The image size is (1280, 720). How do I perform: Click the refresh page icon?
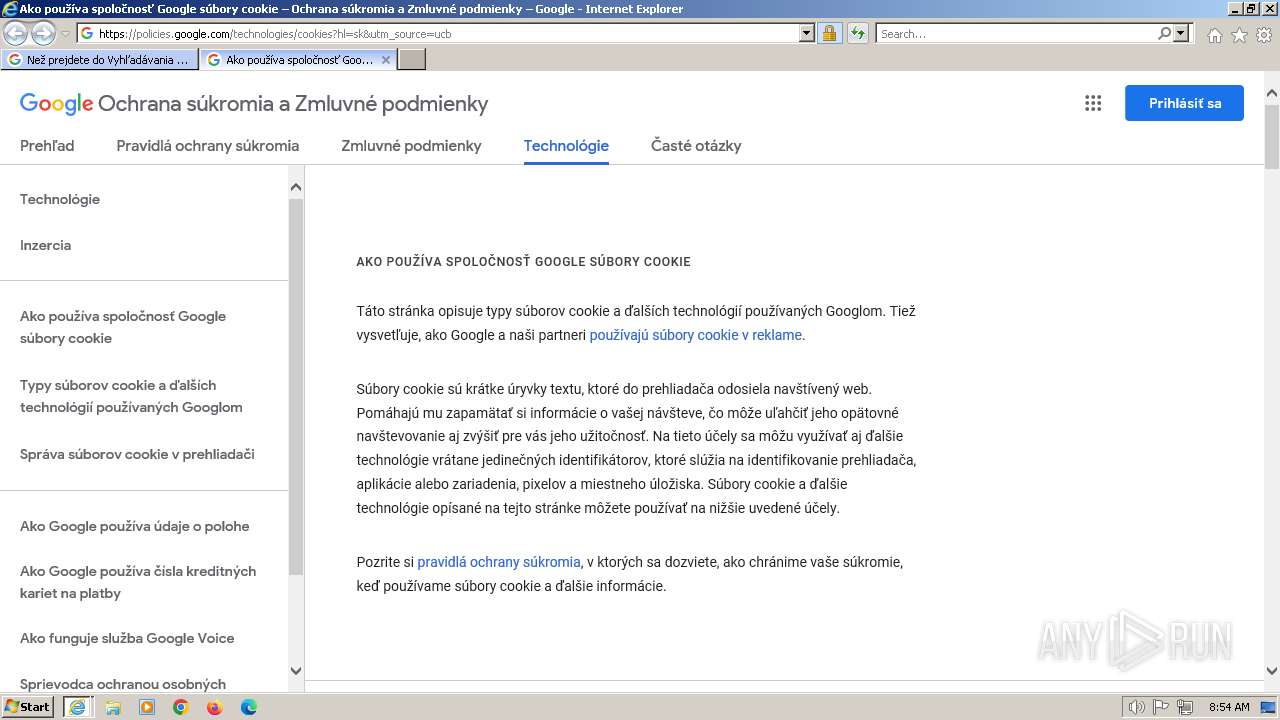(x=857, y=33)
